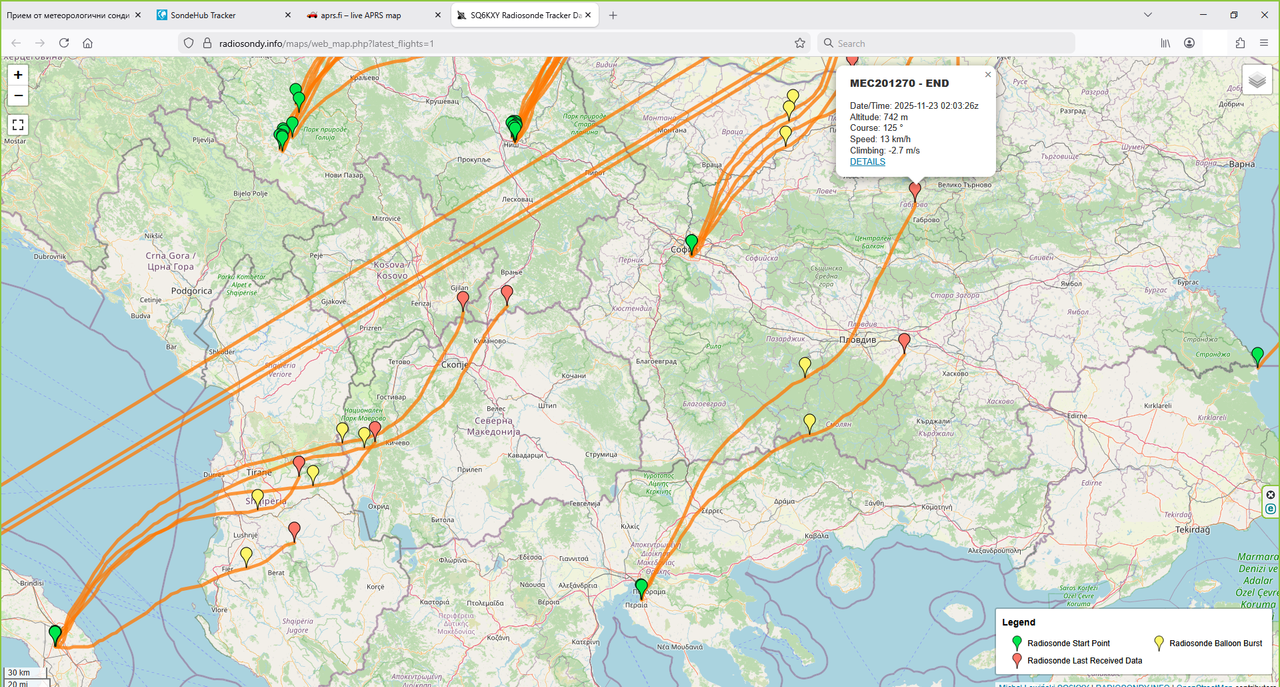Select the green start marker at Sofia
This screenshot has height=687, width=1280.
pos(691,243)
